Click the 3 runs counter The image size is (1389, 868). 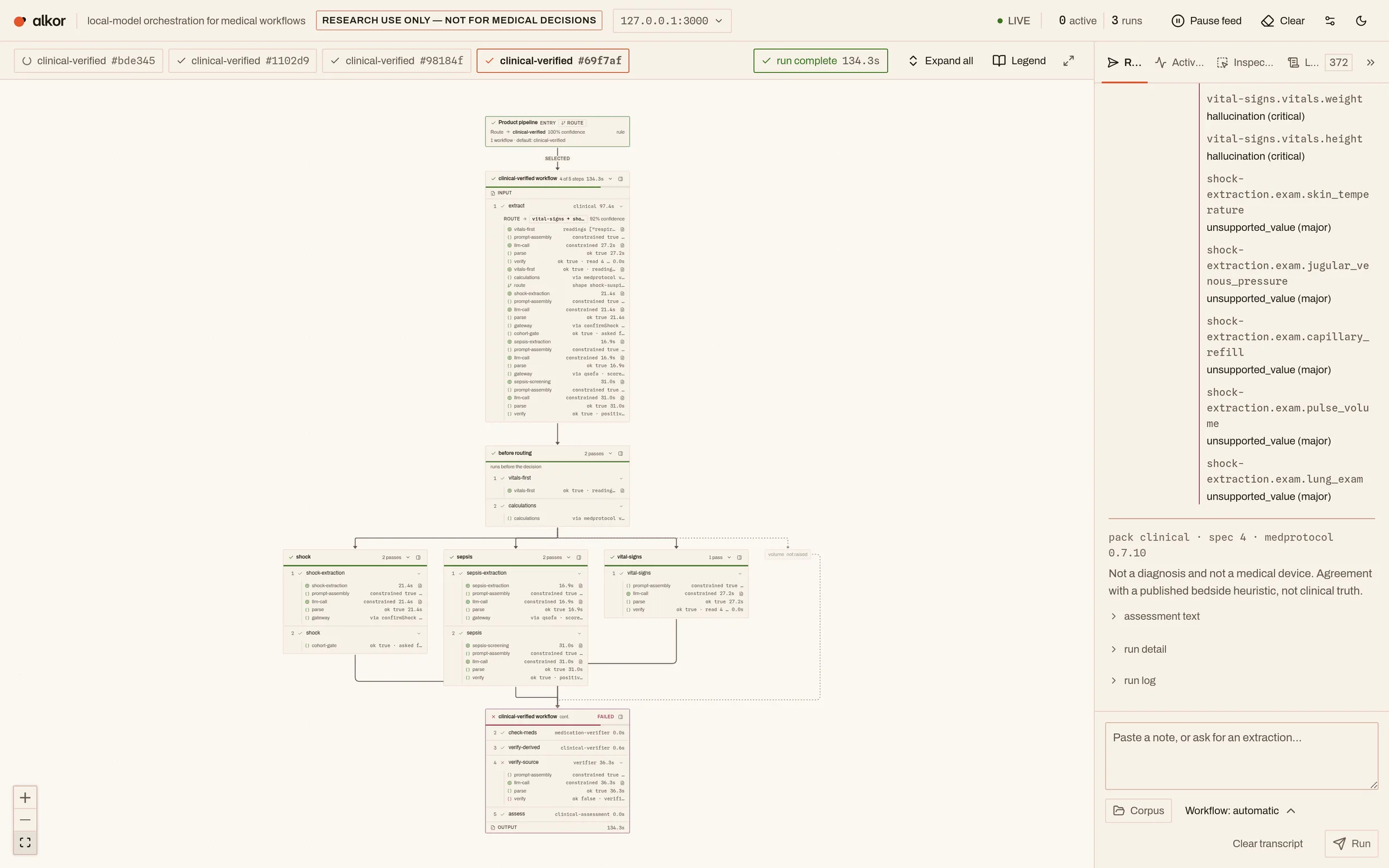point(1127,21)
